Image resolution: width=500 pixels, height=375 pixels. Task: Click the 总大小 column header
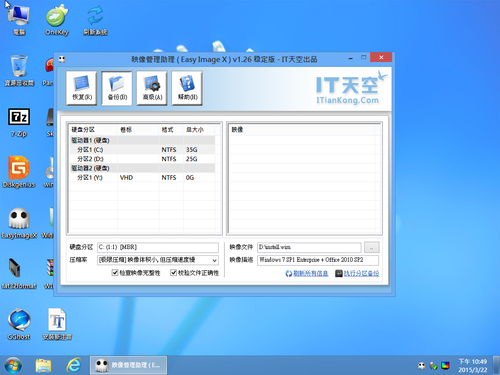[199, 130]
